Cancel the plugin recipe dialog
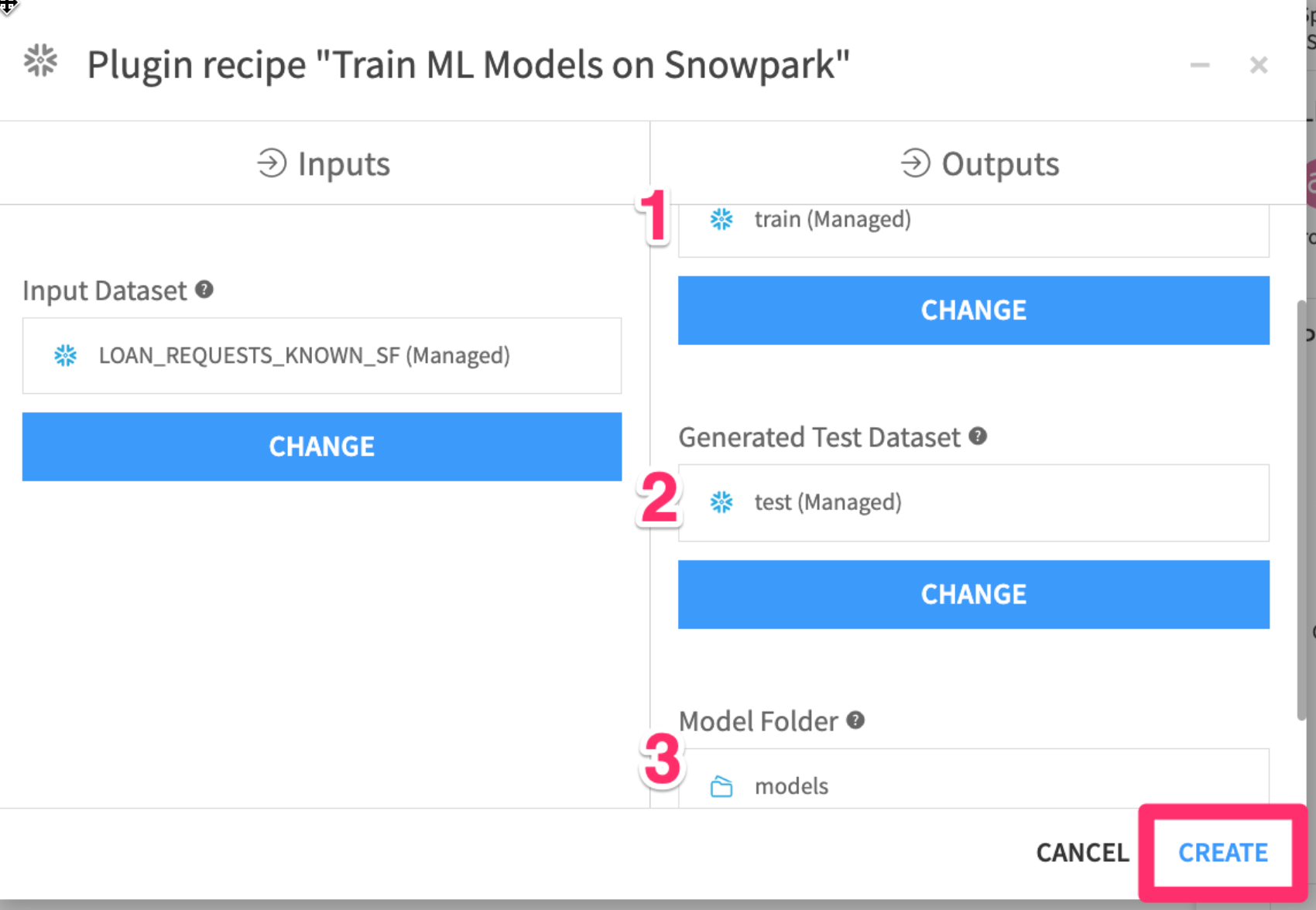Viewport: 1316px width, 910px height. click(x=1081, y=852)
